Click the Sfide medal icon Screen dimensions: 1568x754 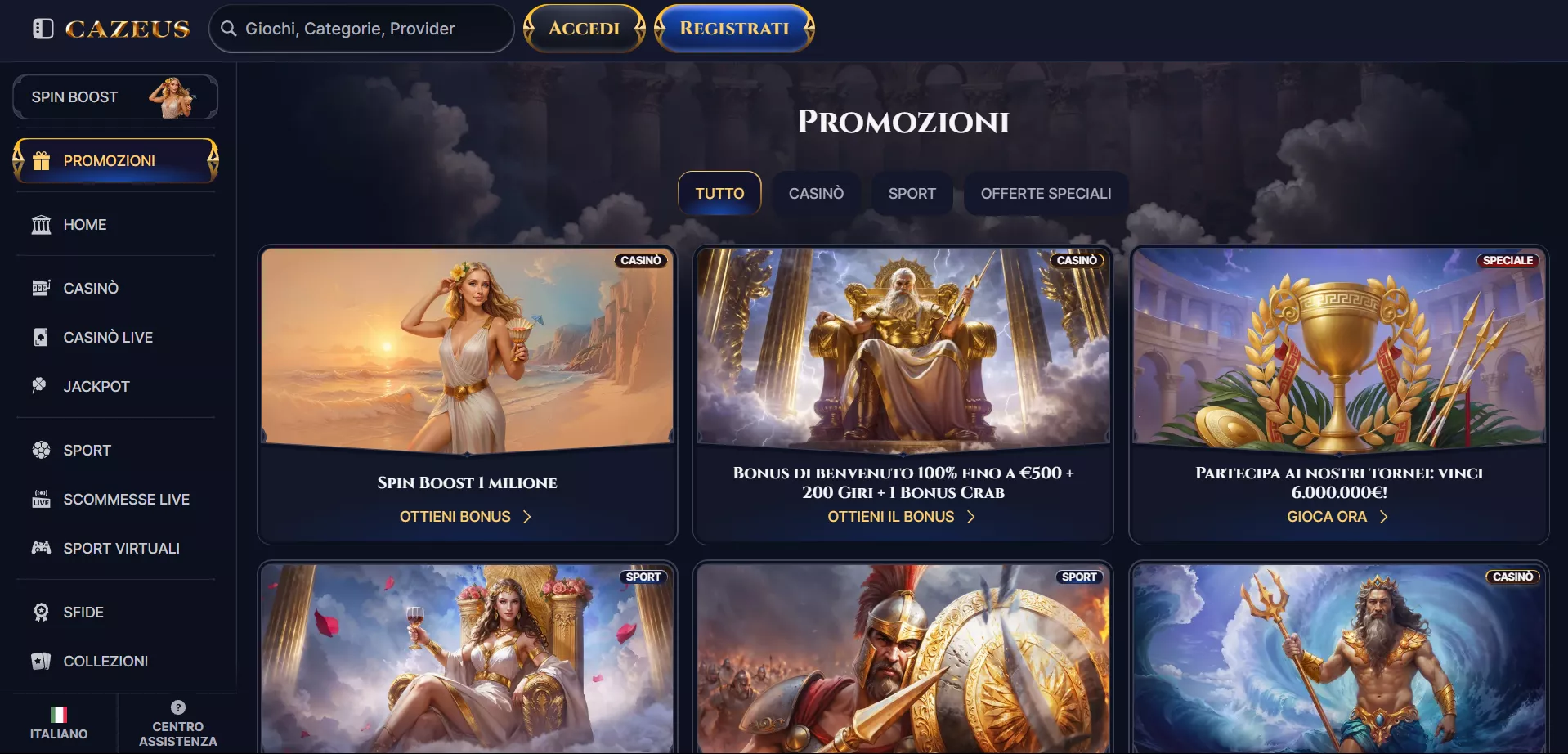tap(41, 612)
